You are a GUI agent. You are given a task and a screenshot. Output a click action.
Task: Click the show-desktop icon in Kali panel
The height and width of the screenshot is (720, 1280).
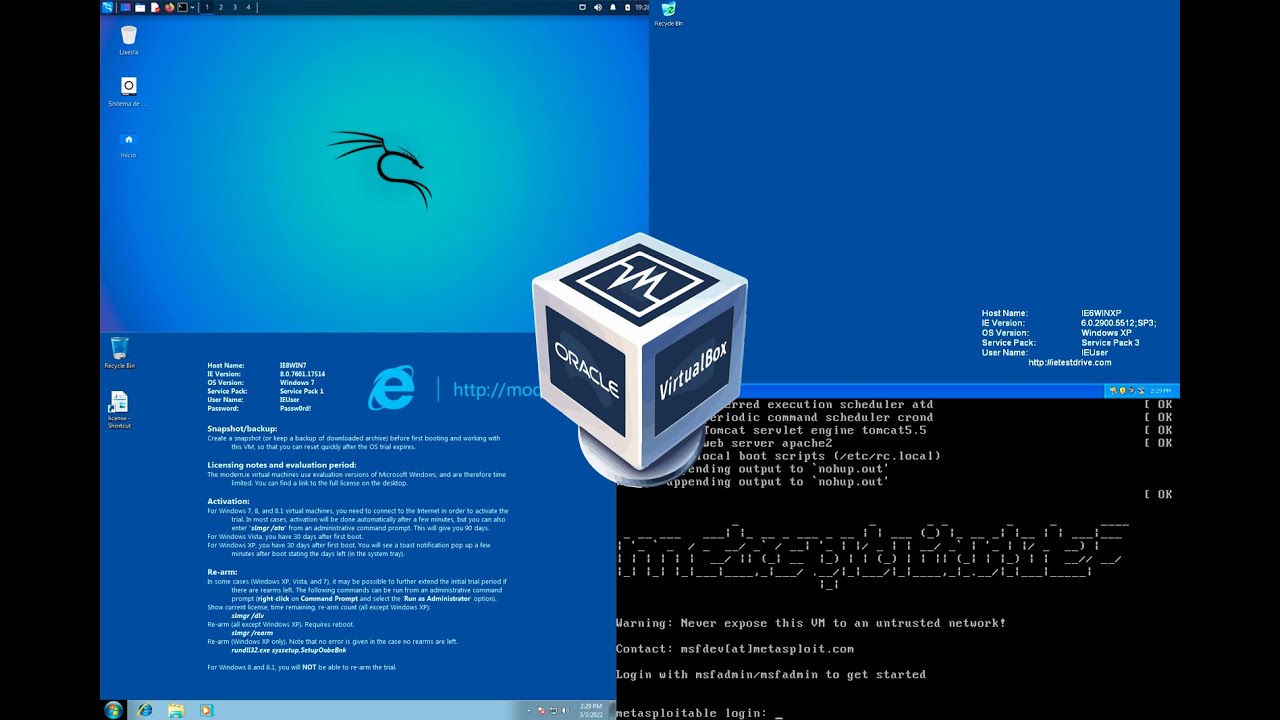[x=125, y=7]
